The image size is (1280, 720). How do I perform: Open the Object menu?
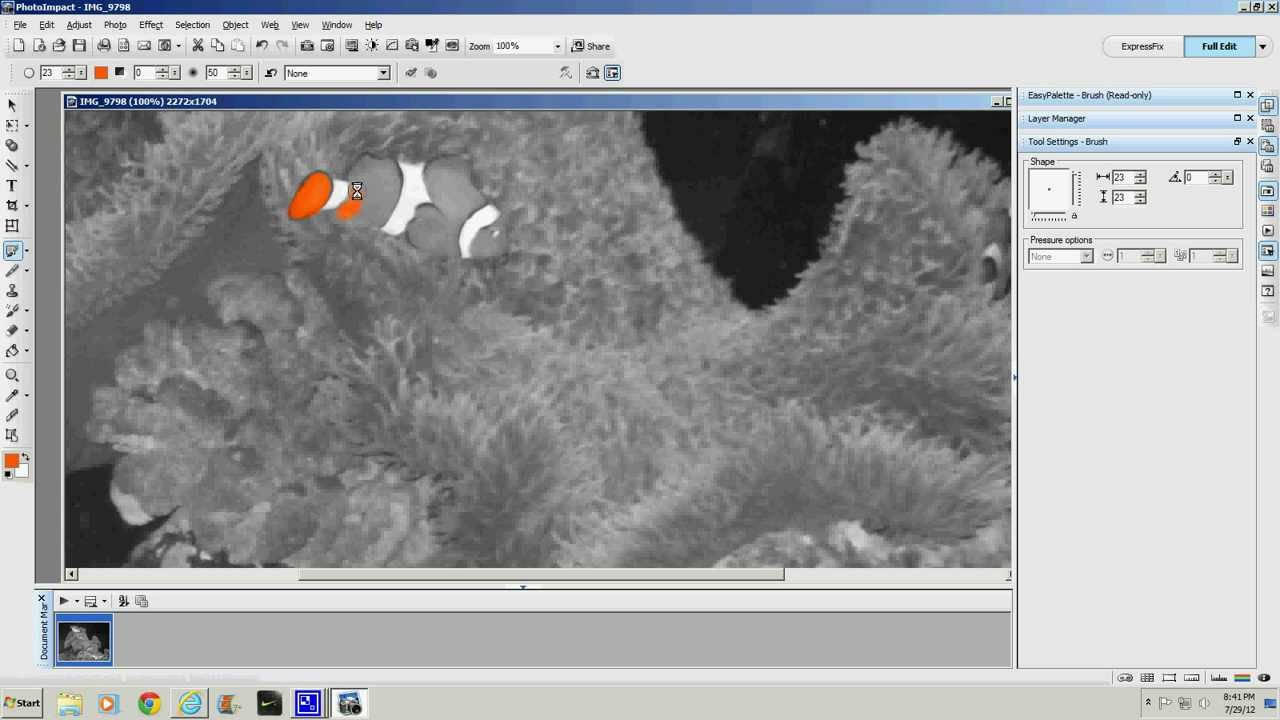pos(235,25)
